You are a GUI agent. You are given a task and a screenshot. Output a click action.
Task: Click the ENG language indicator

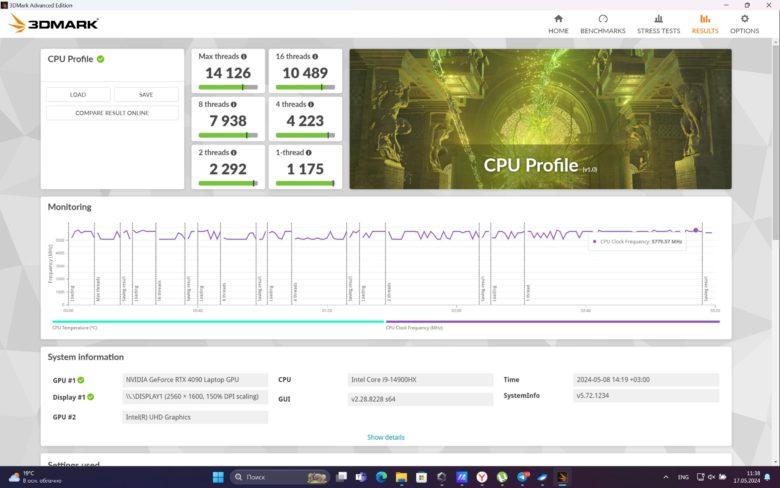point(683,477)
